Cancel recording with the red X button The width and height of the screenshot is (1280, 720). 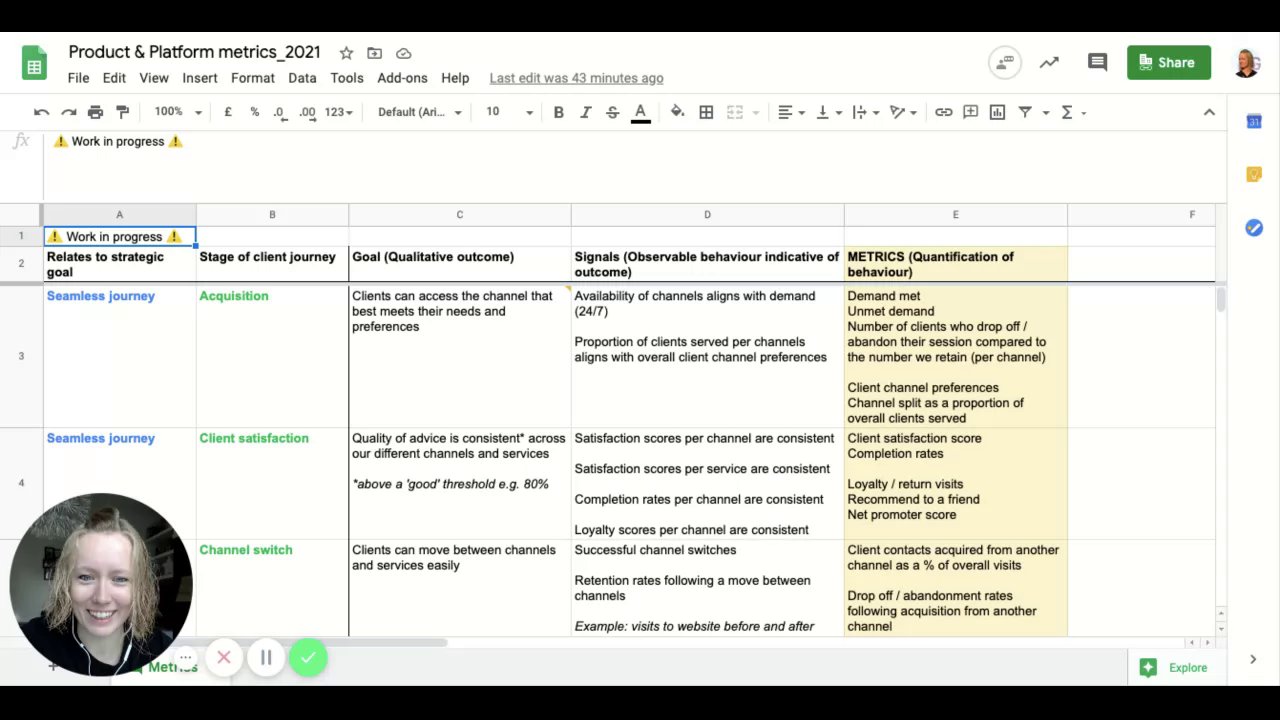click(224, 657)
